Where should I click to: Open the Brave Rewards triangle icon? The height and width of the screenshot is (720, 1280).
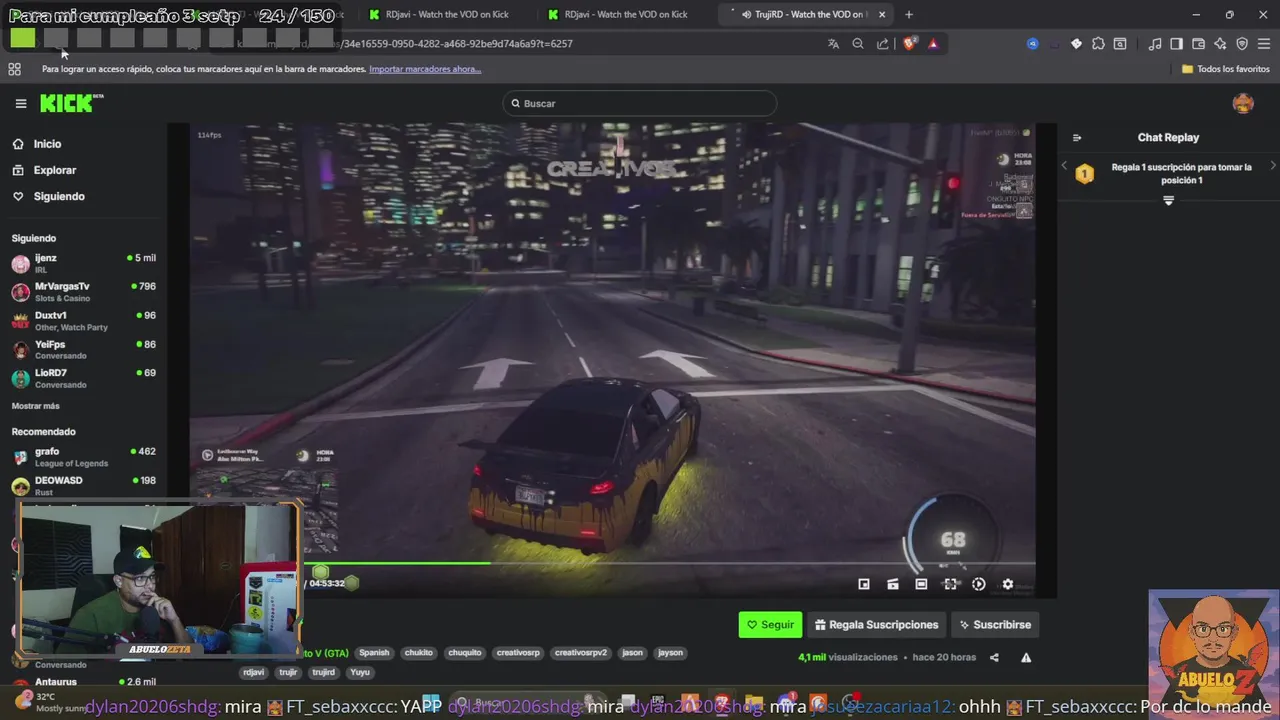pos(933,44)
